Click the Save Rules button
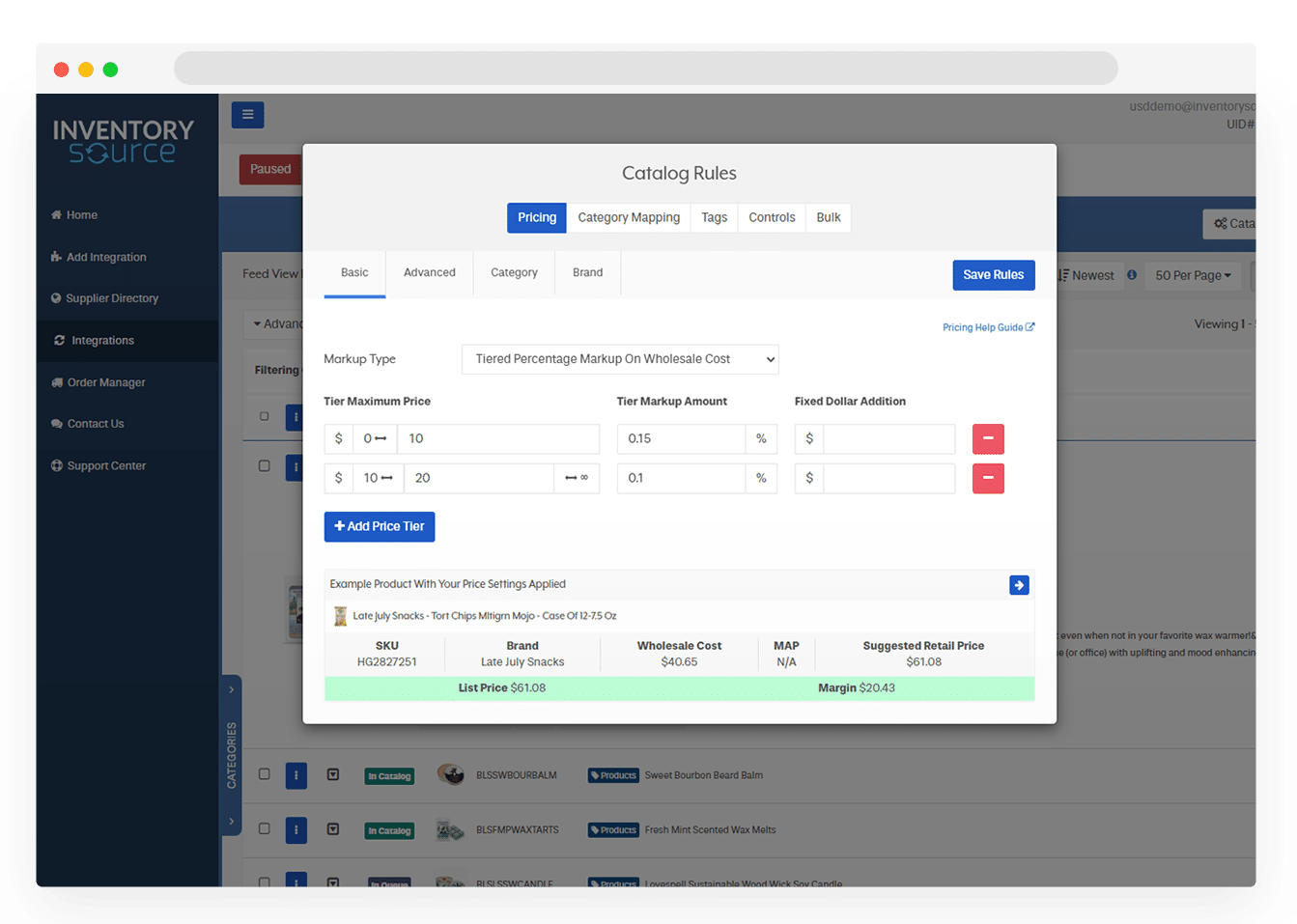This screenshot has height=924, width=1297. [993, 275]
